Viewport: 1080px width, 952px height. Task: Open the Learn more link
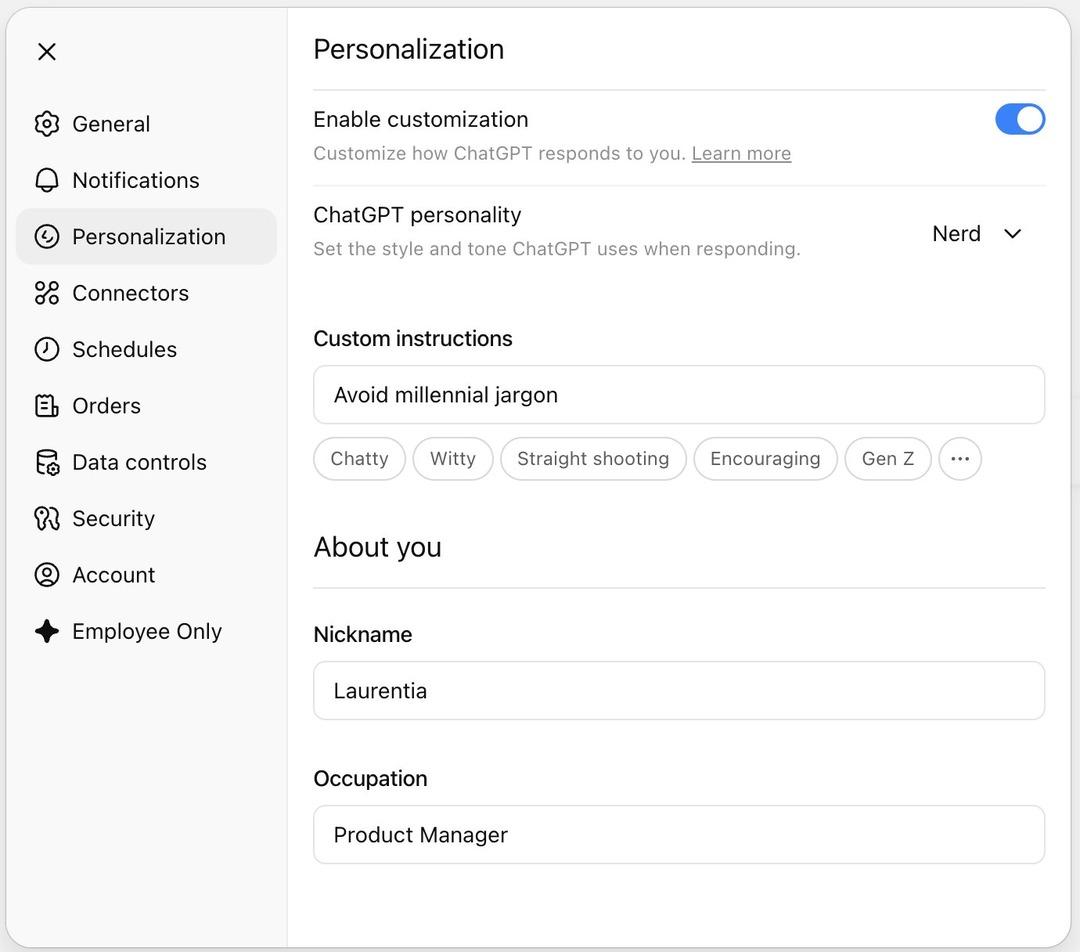coord(741,154)
